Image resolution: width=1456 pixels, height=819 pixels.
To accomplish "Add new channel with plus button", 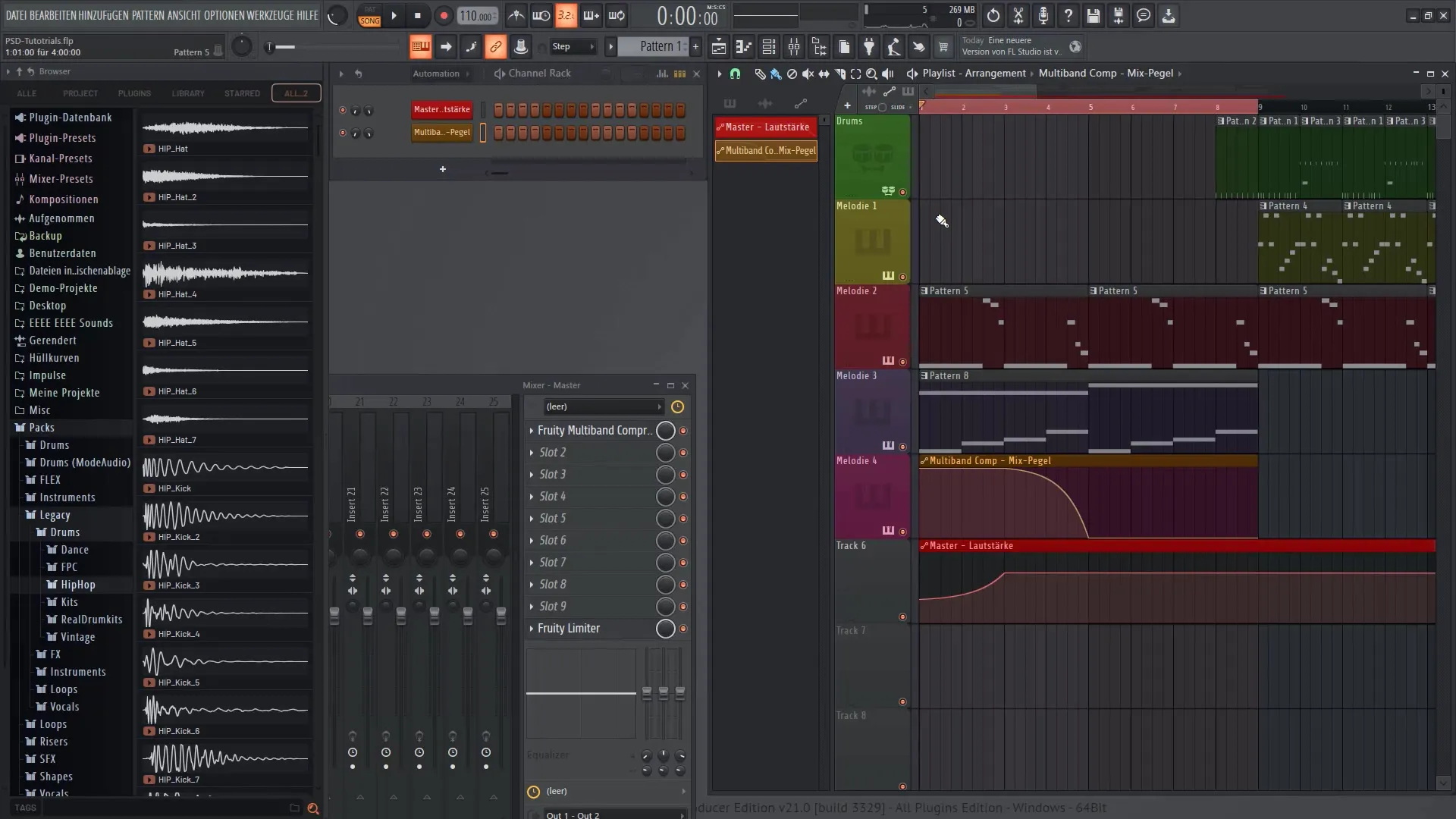I will pos(443,169).
